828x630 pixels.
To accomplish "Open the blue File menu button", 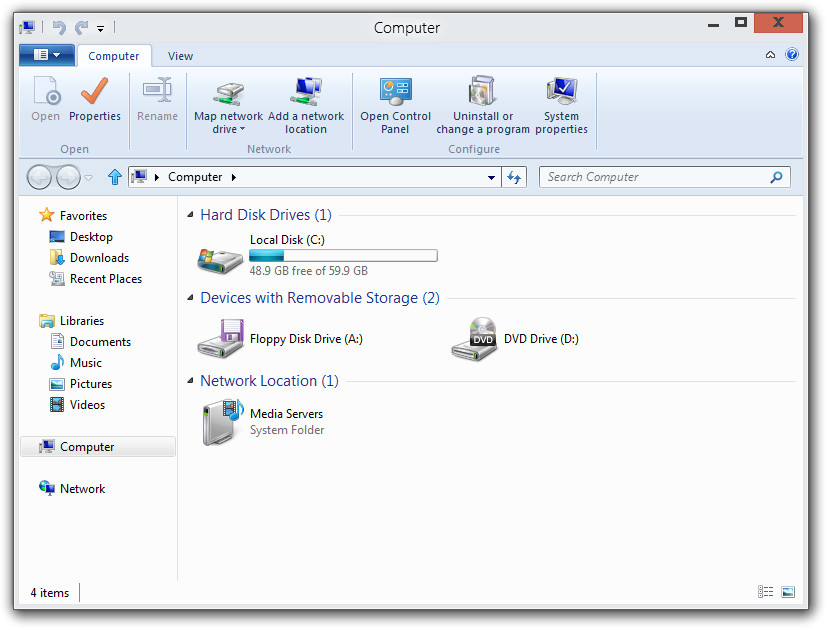I will (46, 55).
